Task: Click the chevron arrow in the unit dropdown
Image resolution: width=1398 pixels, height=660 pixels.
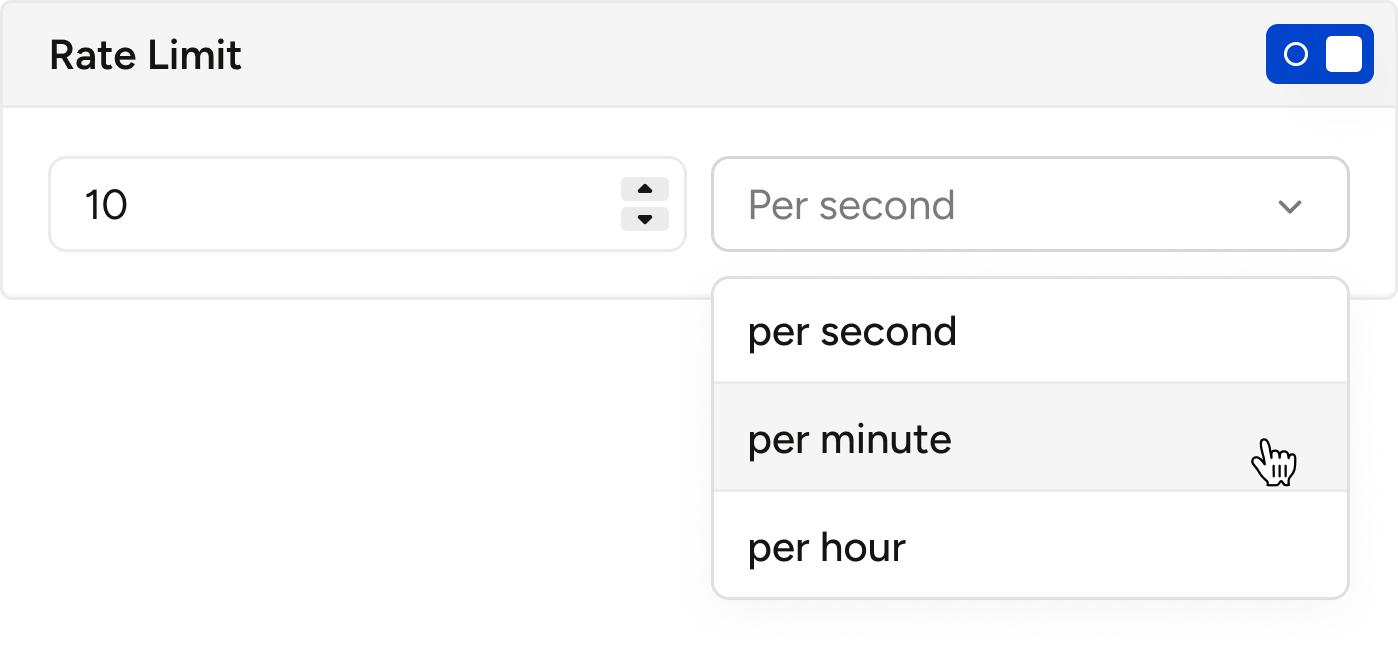Action: point(1290,206)
